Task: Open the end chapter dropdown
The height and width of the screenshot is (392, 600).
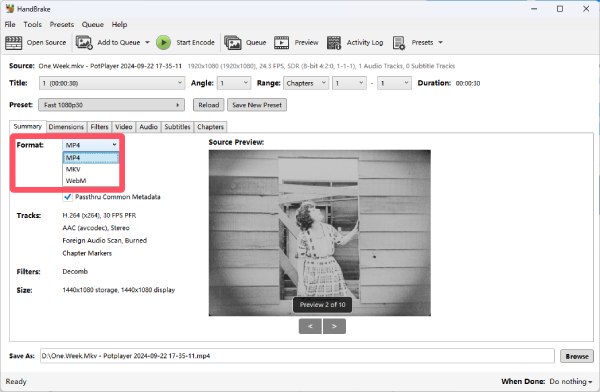Action: tap(394, 83)
